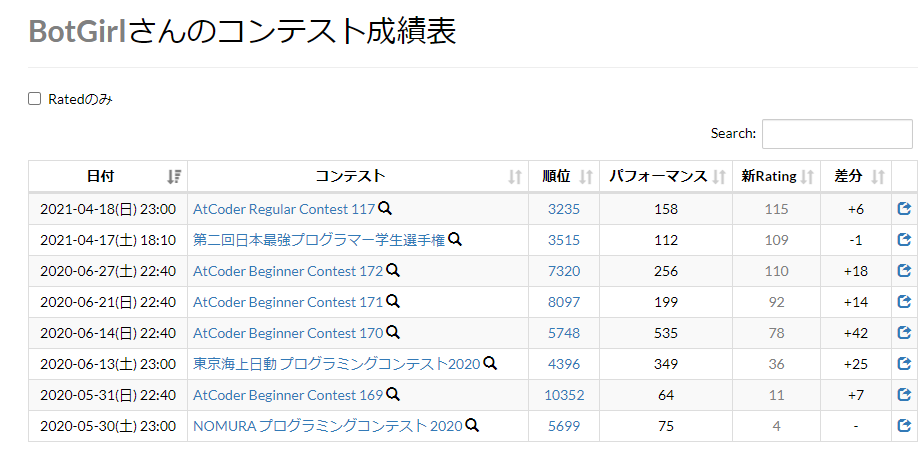Click share icon in the 2020-06-21 row
The image size is (924, 450).
click(x=905, y=302)
